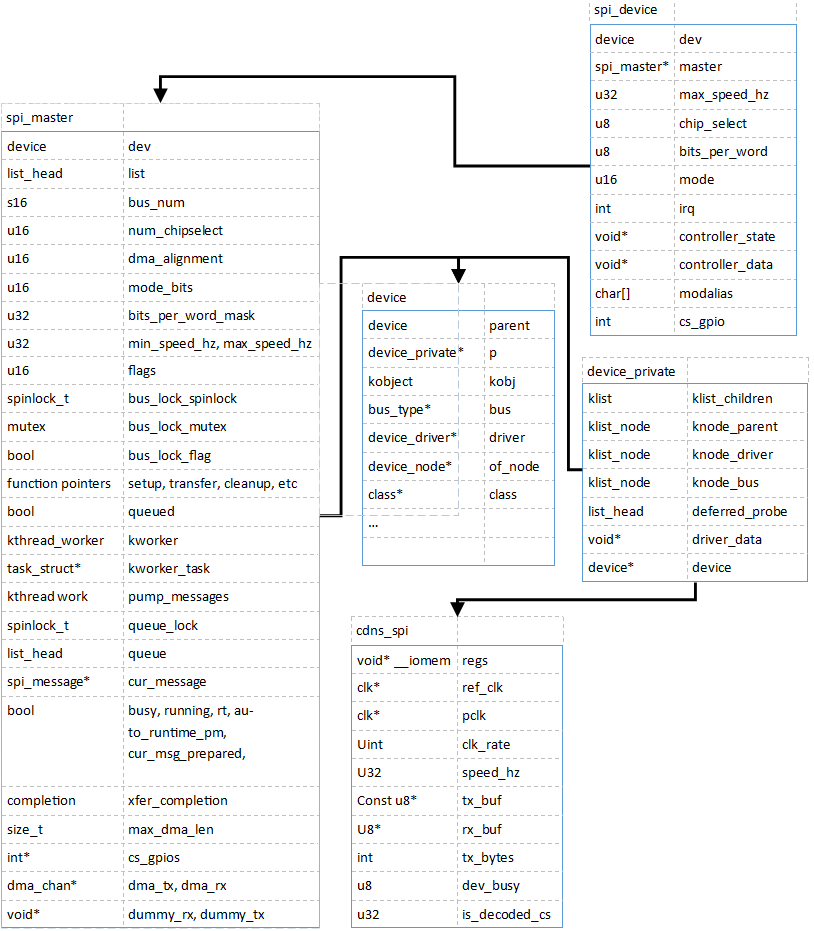Click the spi_master table header

click(40, 118)
